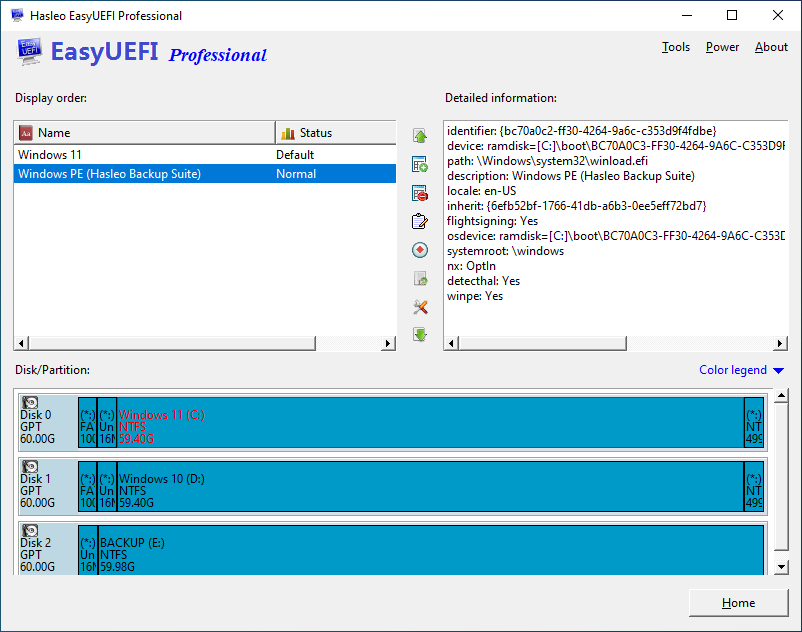
Task: Click the Default status cell
Action: tap(295, 155)
